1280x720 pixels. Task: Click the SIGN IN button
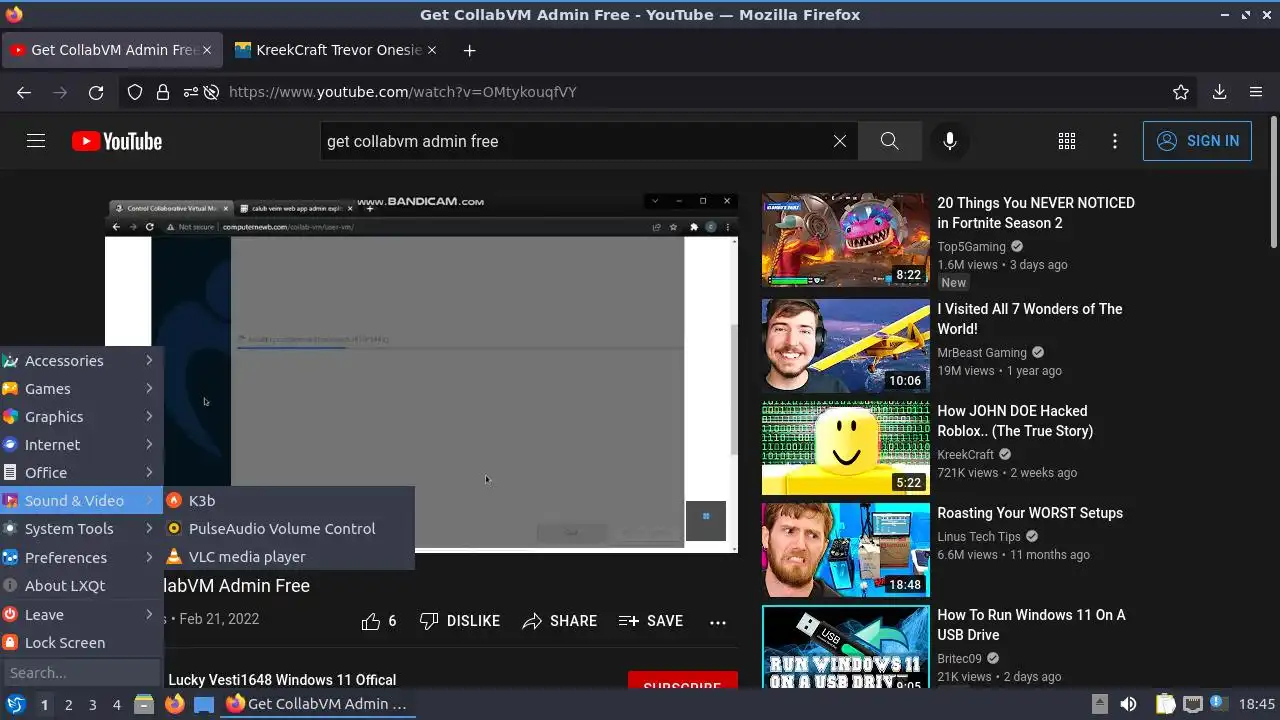tap(1197, 141)
